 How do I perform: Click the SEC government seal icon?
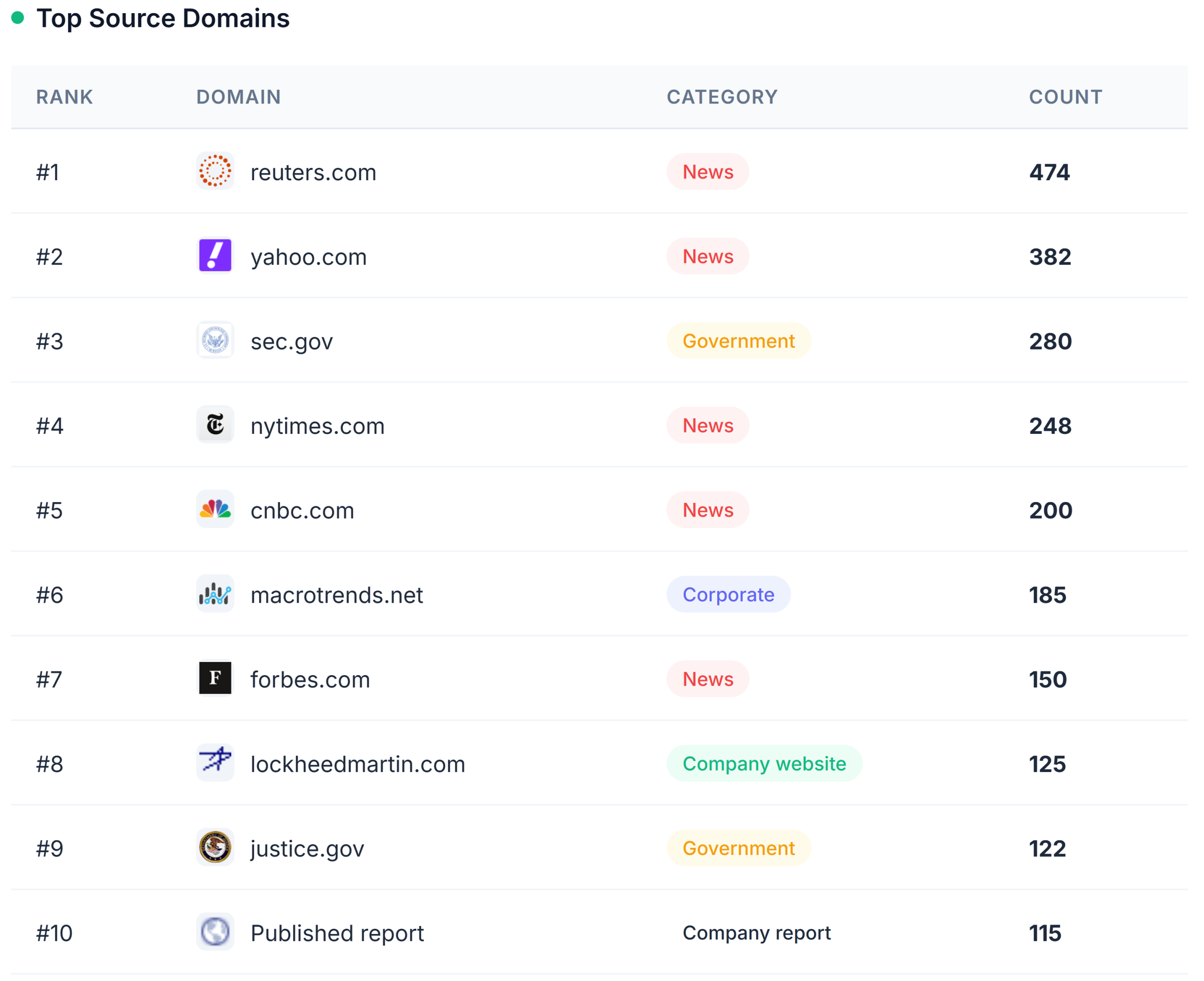pyautogui.click(x=215, y=340)
